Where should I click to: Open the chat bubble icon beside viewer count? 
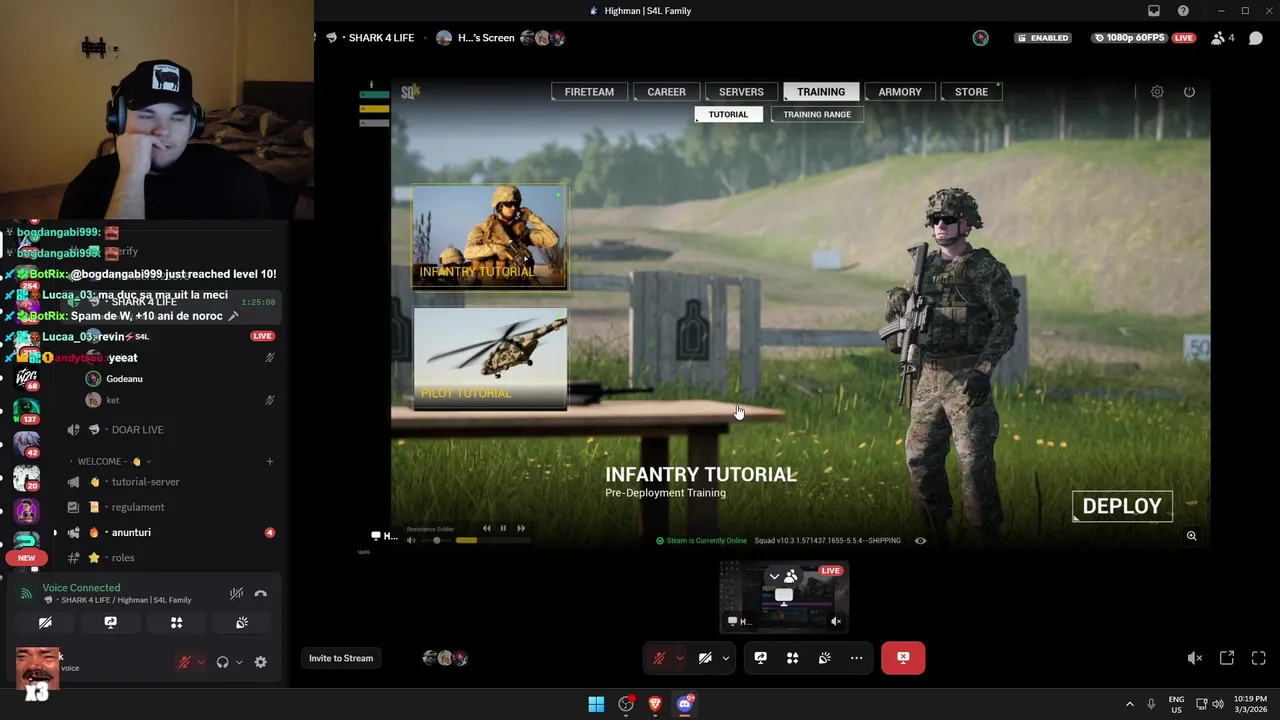(x=1256, y=38)
